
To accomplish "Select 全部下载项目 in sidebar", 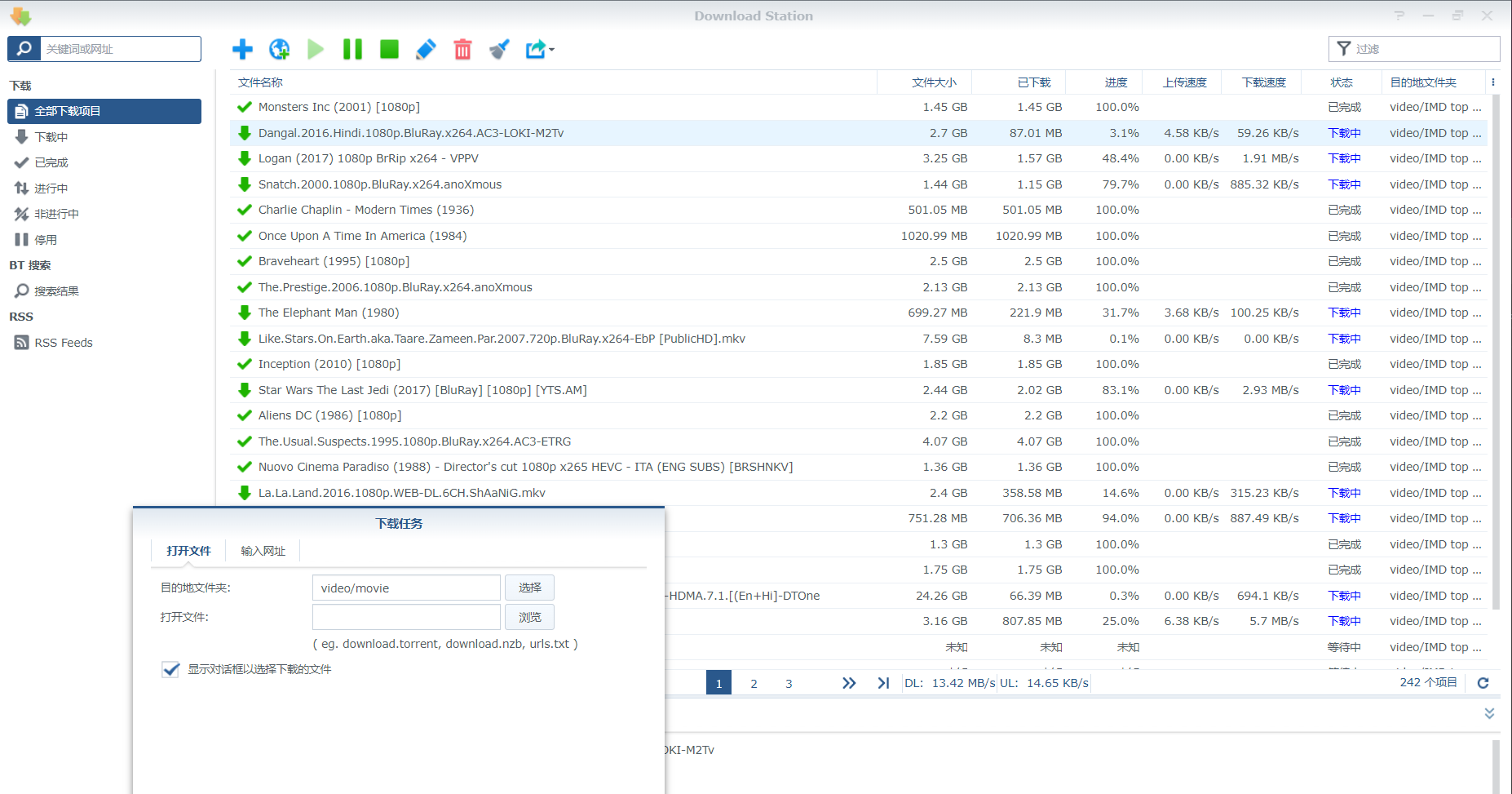I will pyautogui.click(x=104, y=111).
